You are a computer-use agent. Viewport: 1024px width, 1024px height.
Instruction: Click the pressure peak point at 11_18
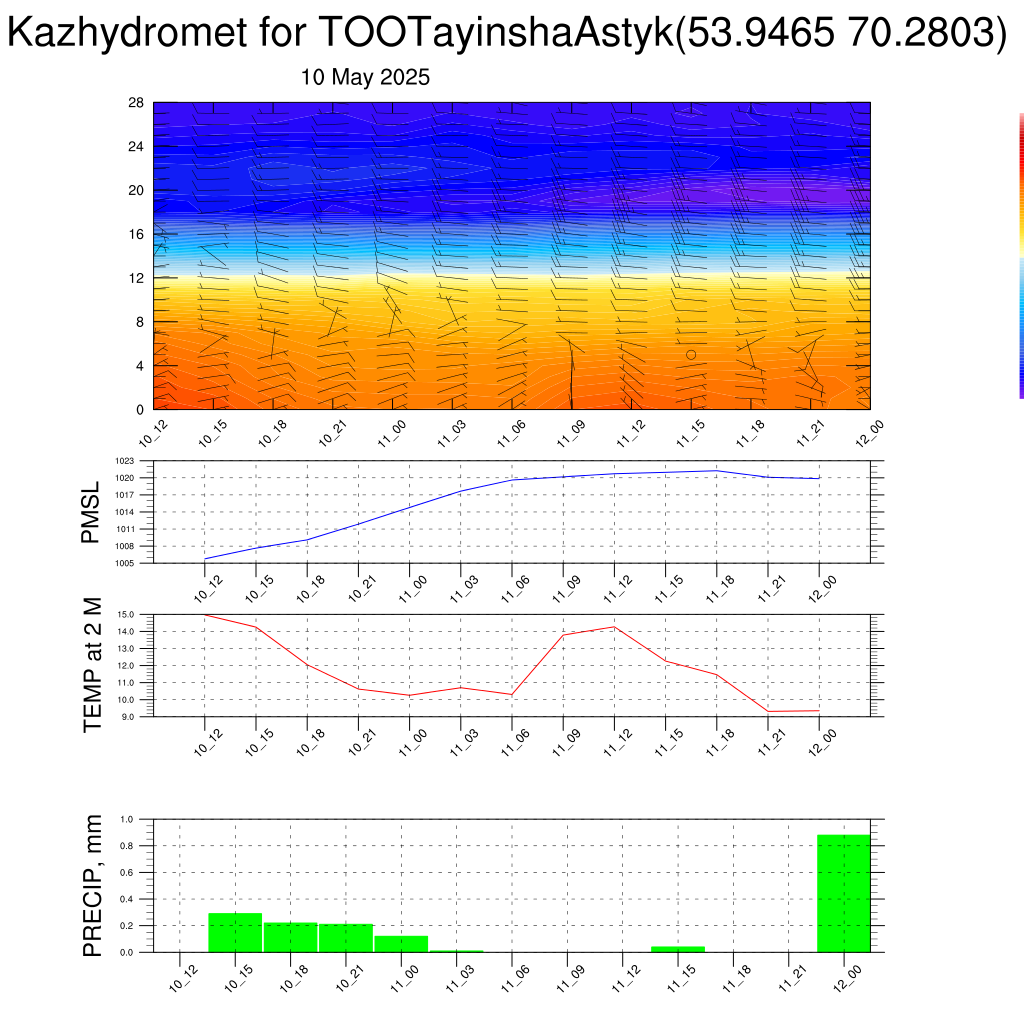pyautogui.click(x=717, y=471)
